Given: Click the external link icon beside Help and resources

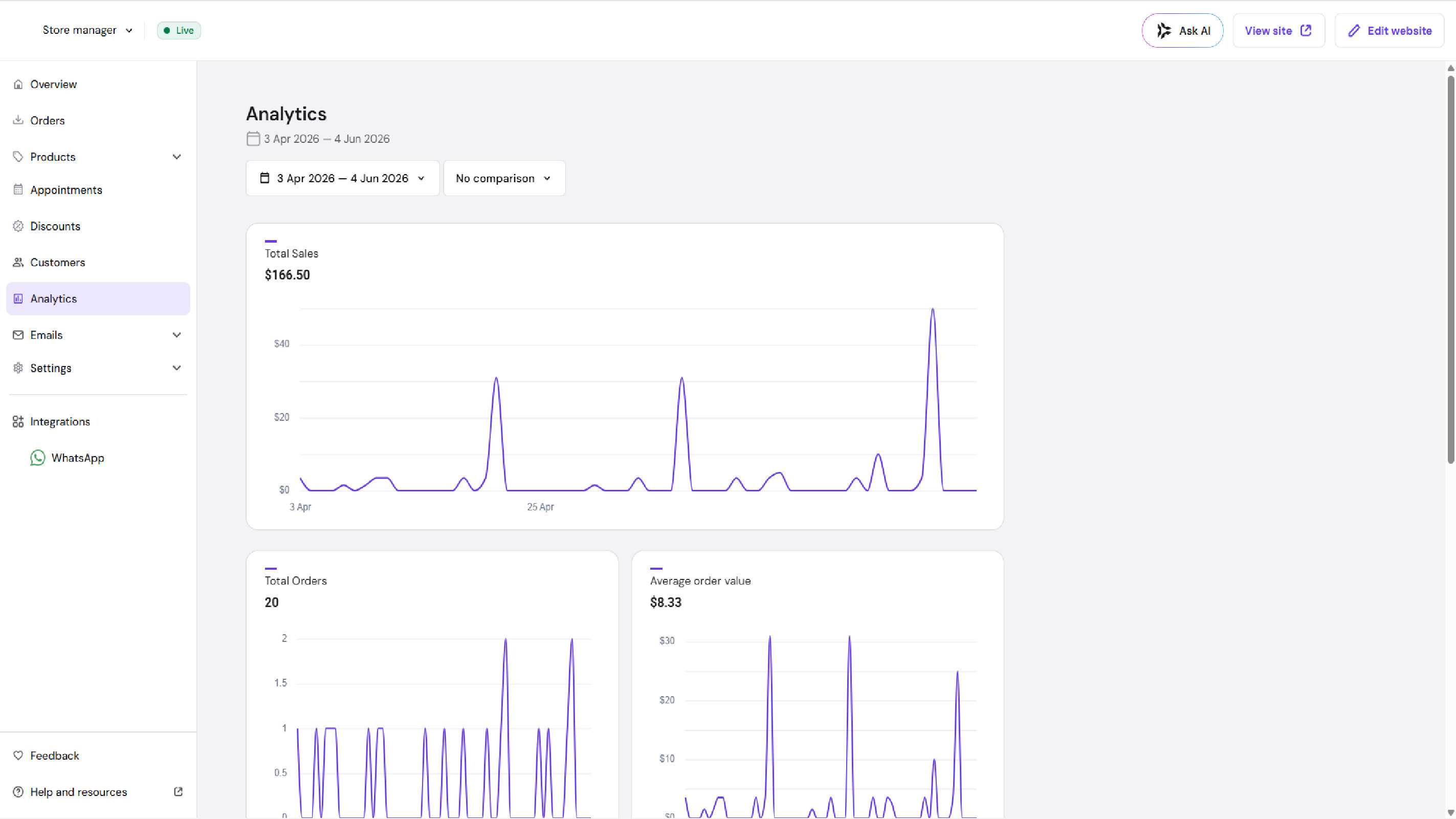Looking at the screenshot, I should pyautogui.click(x=178, y=792).
